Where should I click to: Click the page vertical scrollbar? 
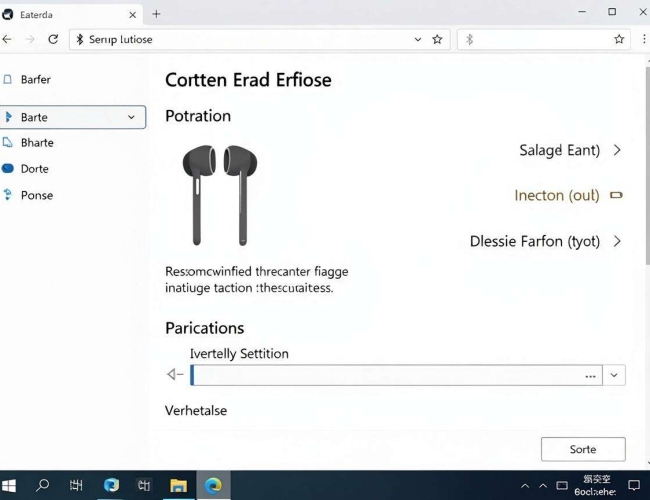coord(648,166)
